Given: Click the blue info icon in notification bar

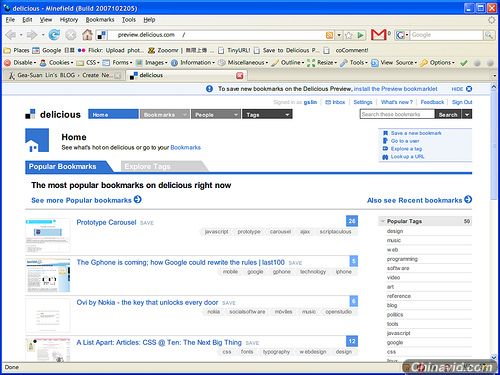Looking at the screenshot, I should coord(209,89).
